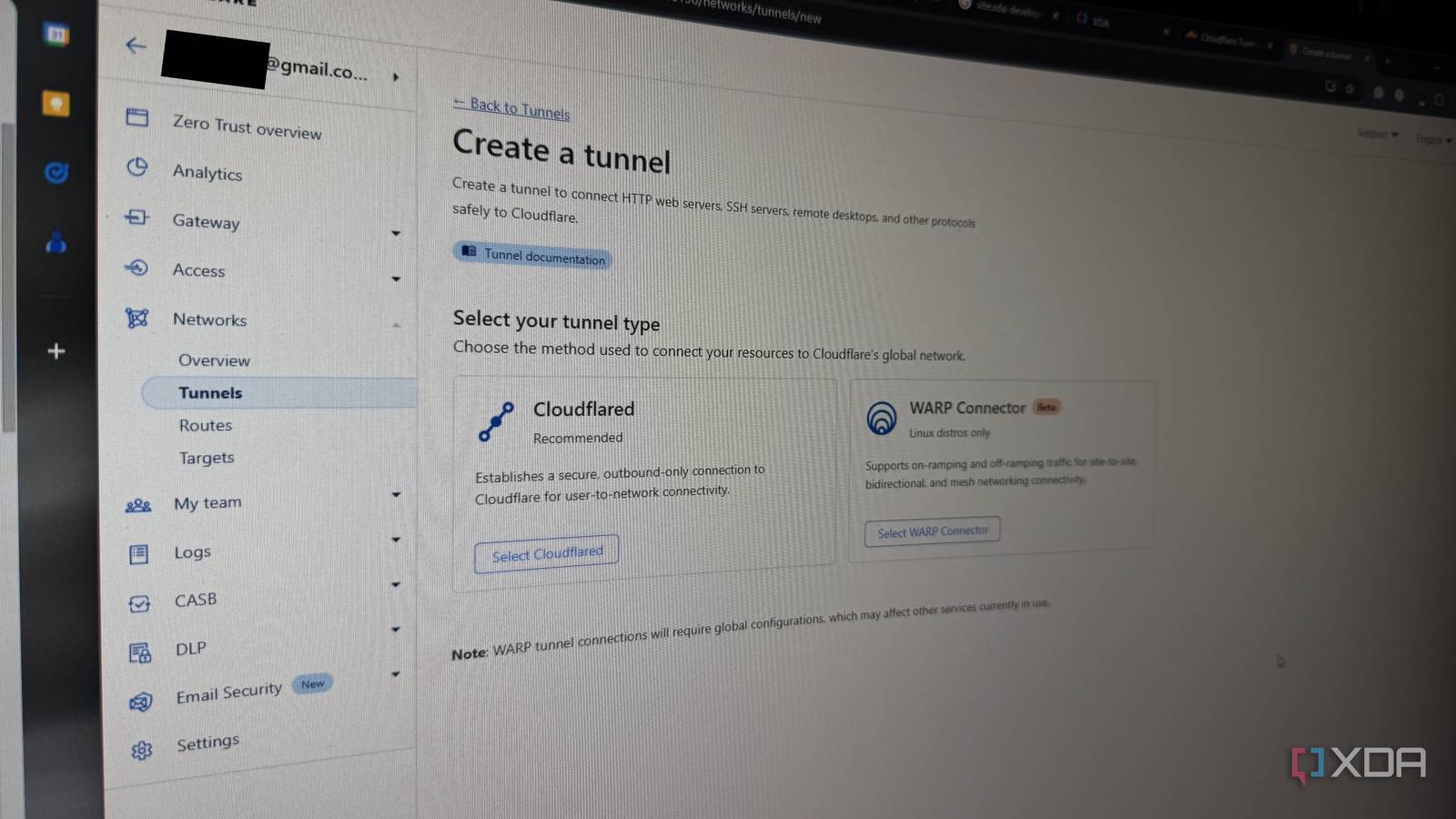Screen dimensions: 1456x819
Task: Select Tunnels under Networks
Action: 210,393
